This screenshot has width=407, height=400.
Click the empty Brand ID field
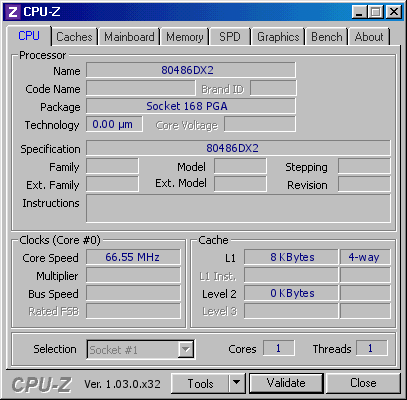(x=273, y=88)
